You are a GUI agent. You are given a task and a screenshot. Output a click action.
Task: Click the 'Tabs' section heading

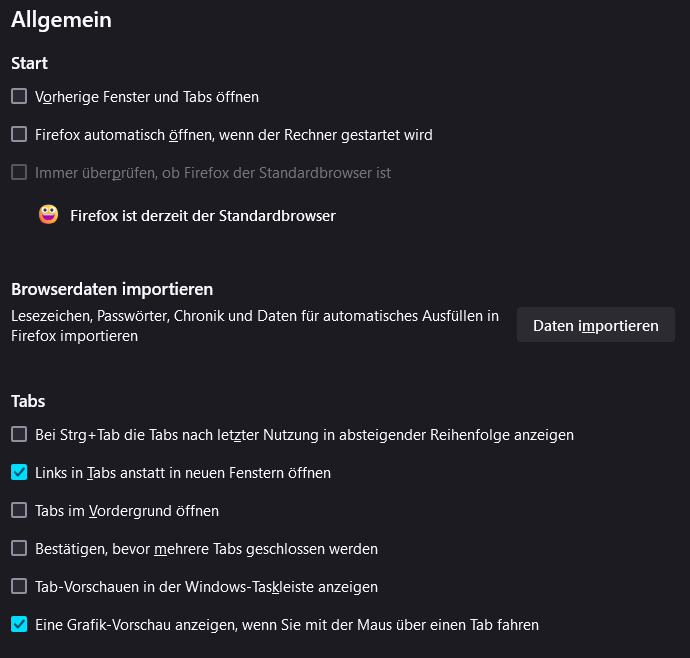coord(28,401)
